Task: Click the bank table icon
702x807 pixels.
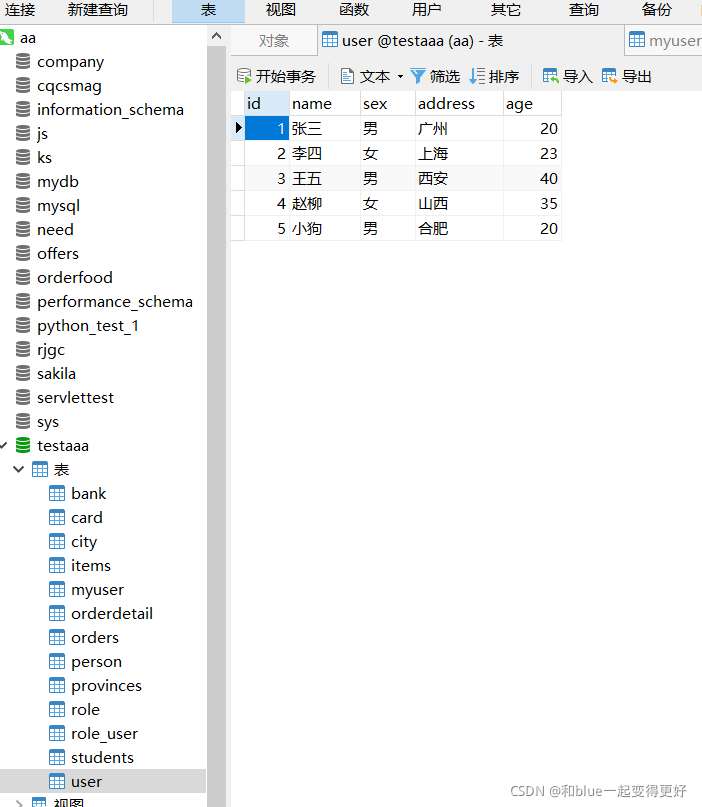Action: (57, 494)
